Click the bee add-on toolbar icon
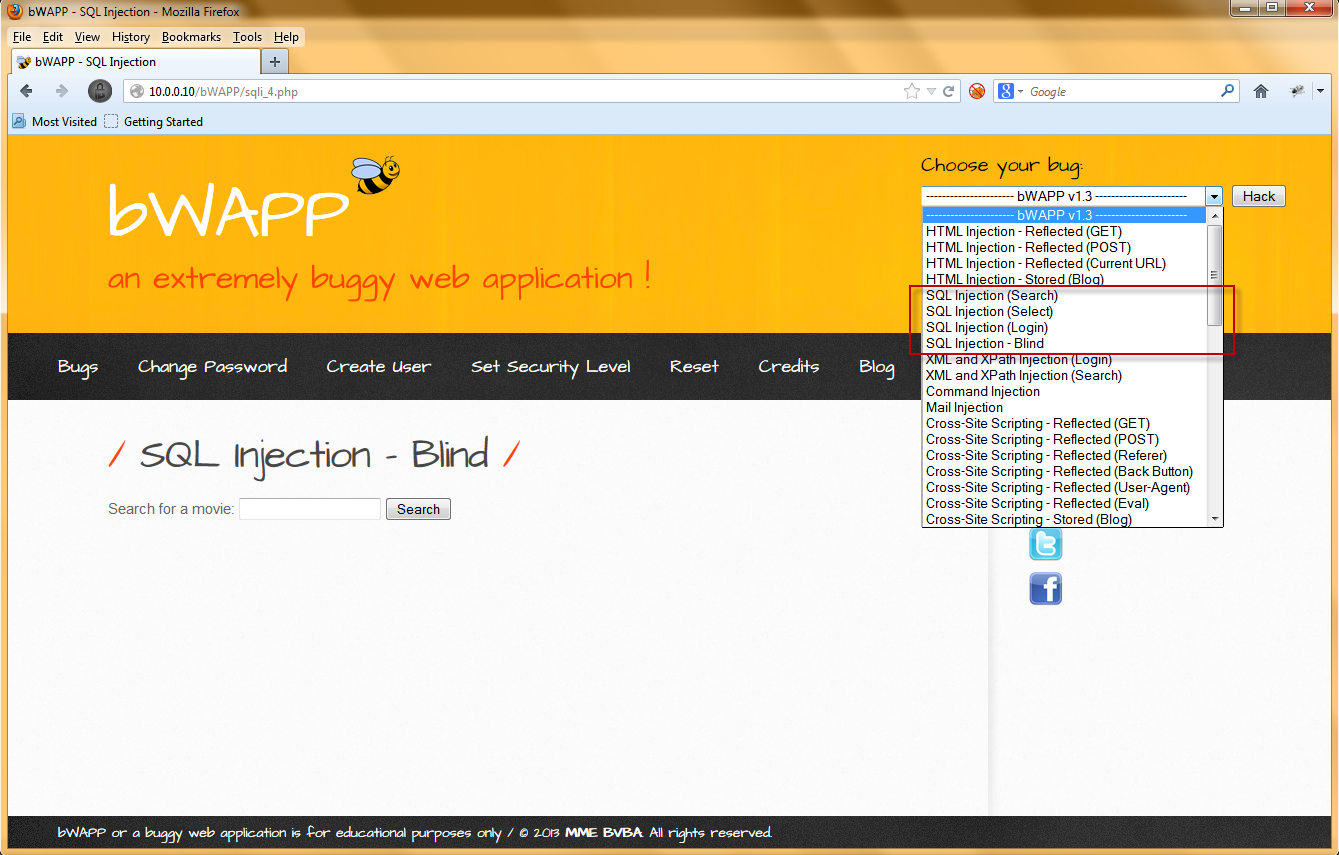1339x855 pixels. [1298, 91]
